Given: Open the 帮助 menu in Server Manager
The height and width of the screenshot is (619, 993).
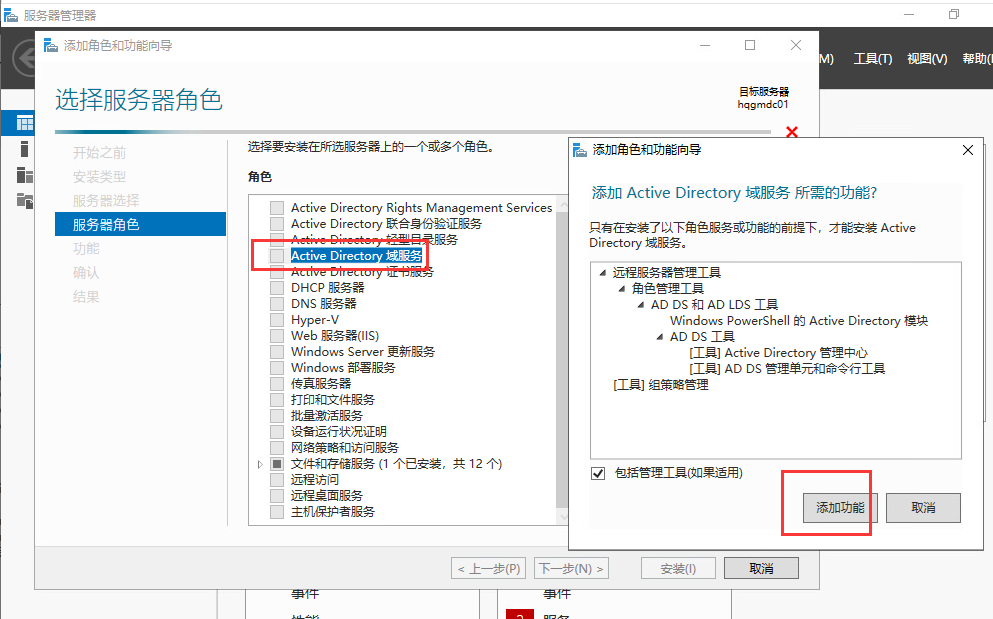Looking at the screenshot, I should point(977,59).
